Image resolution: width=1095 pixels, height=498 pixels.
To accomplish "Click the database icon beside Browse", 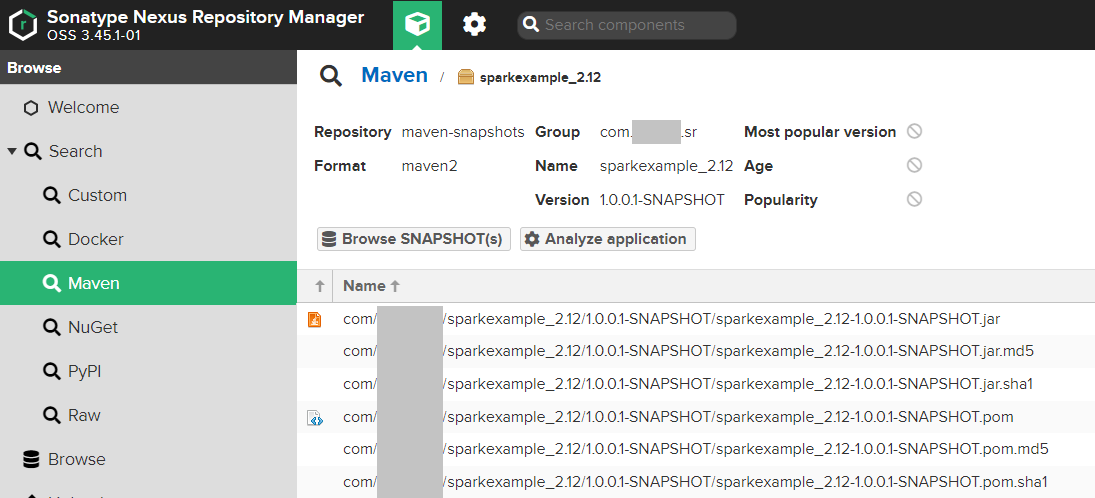I will tap(31, 460).
